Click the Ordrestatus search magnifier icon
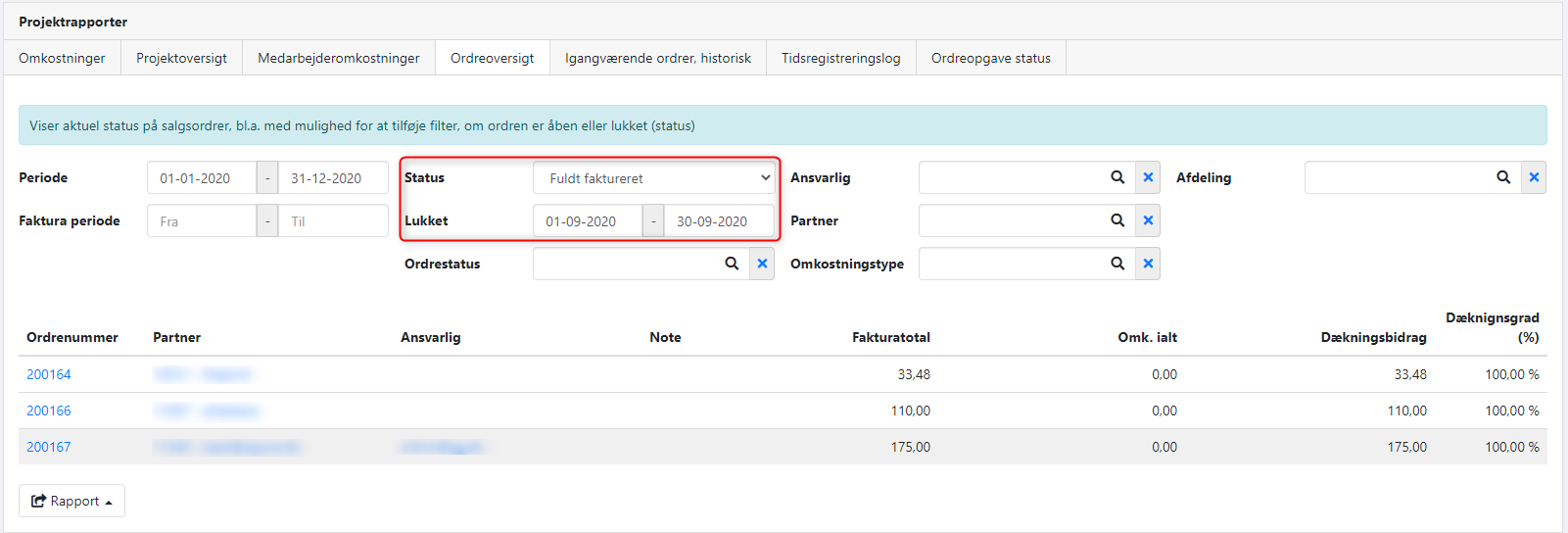1568x533 pixels. (x=731, y=264)
